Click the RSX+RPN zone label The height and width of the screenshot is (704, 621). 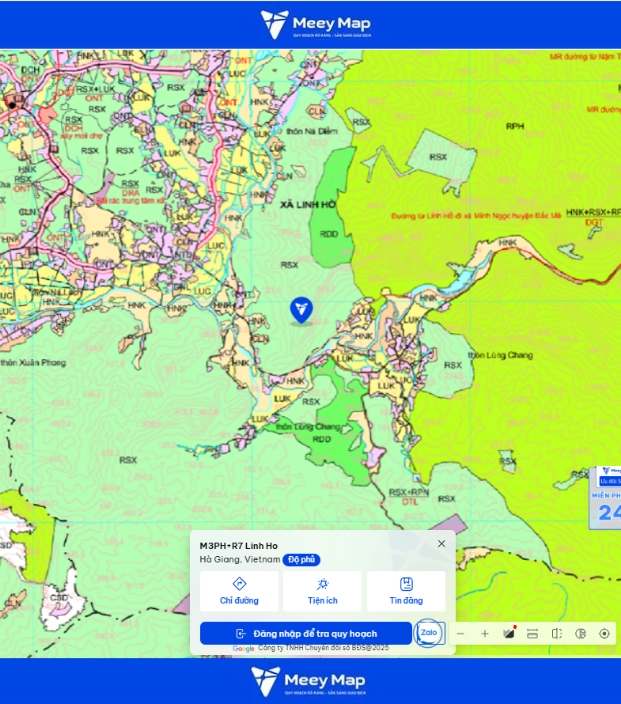409,492
